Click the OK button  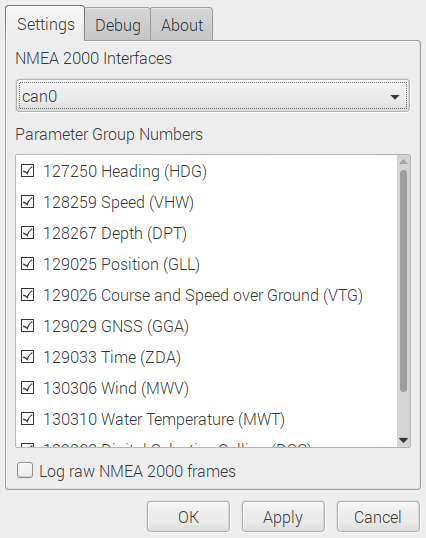tap(188, 517)
